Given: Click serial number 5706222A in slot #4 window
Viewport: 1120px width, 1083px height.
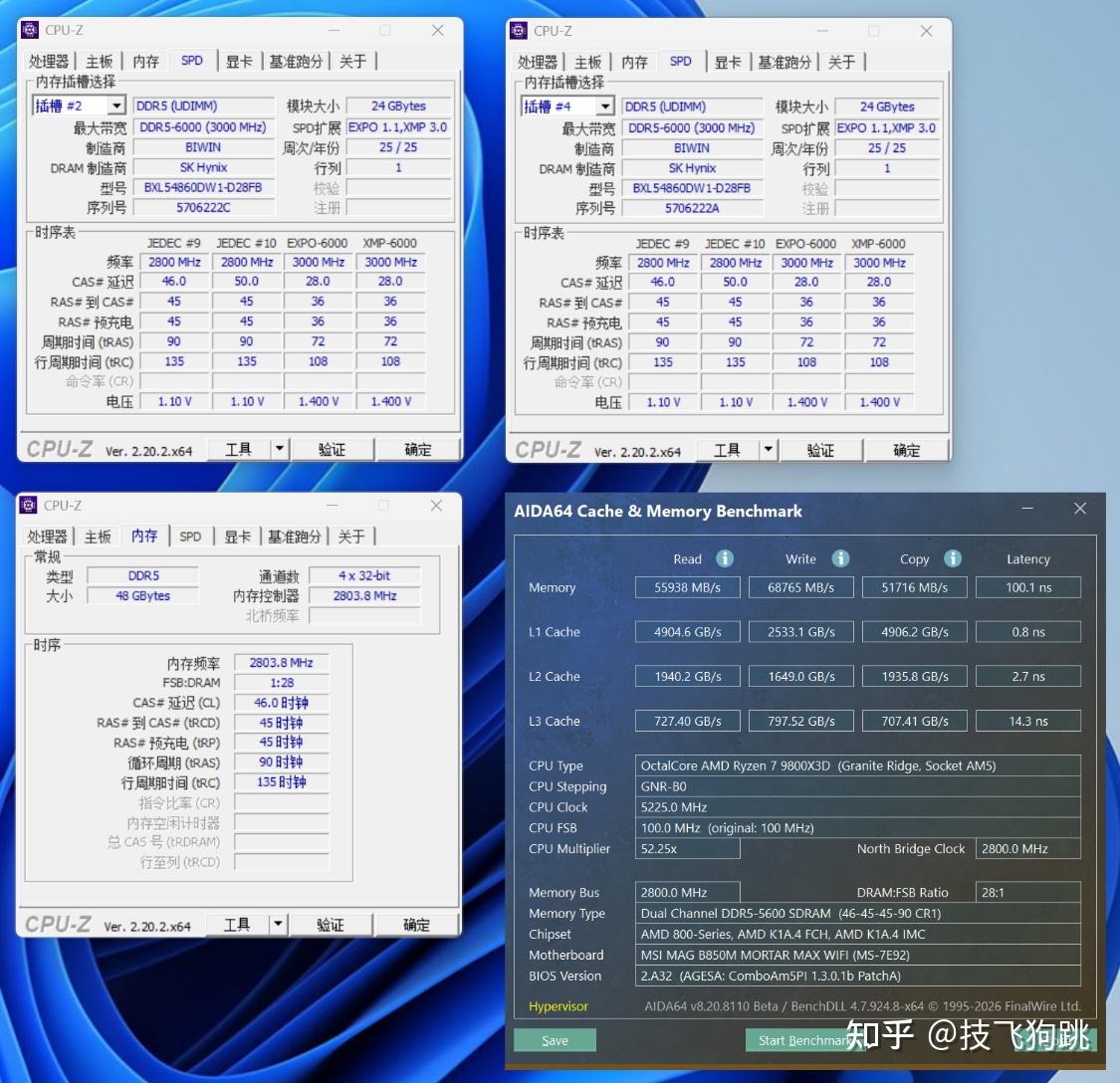Looking at the screenshot, I should [x=692, y=208].
